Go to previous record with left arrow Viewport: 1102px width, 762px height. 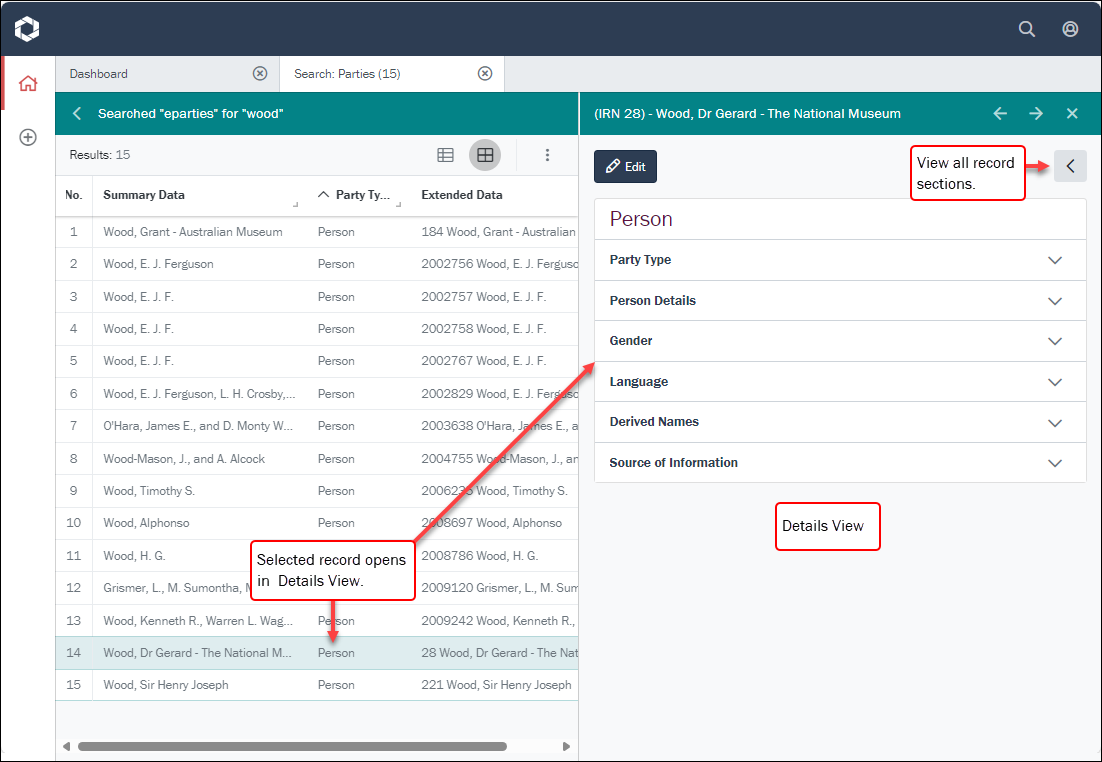(1000, 114)
